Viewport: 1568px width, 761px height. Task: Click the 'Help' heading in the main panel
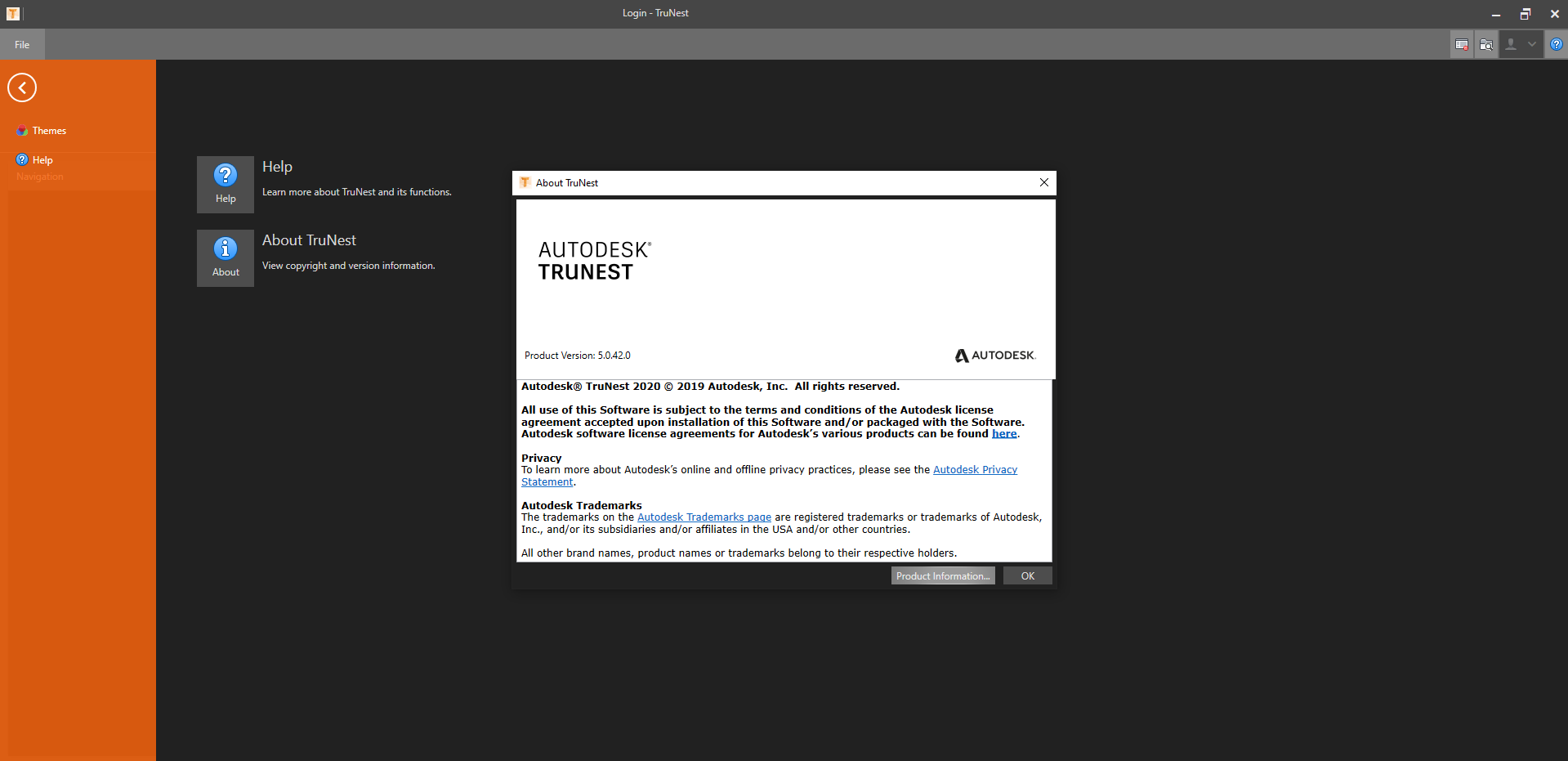277,167
